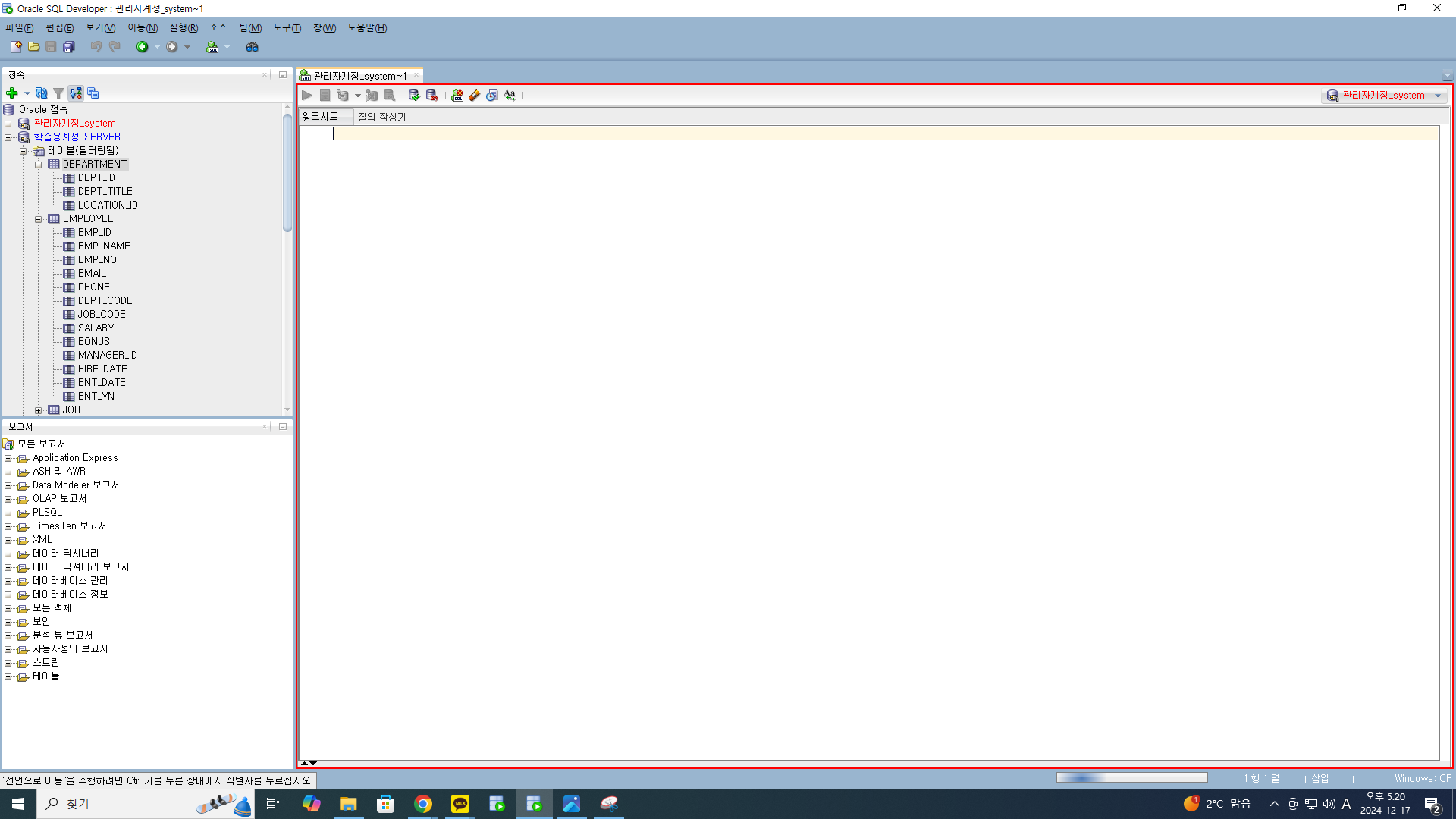Click the SQL History clock icon
The height and width of the screenshot is (819, 1456).
(x=492, y=96)
